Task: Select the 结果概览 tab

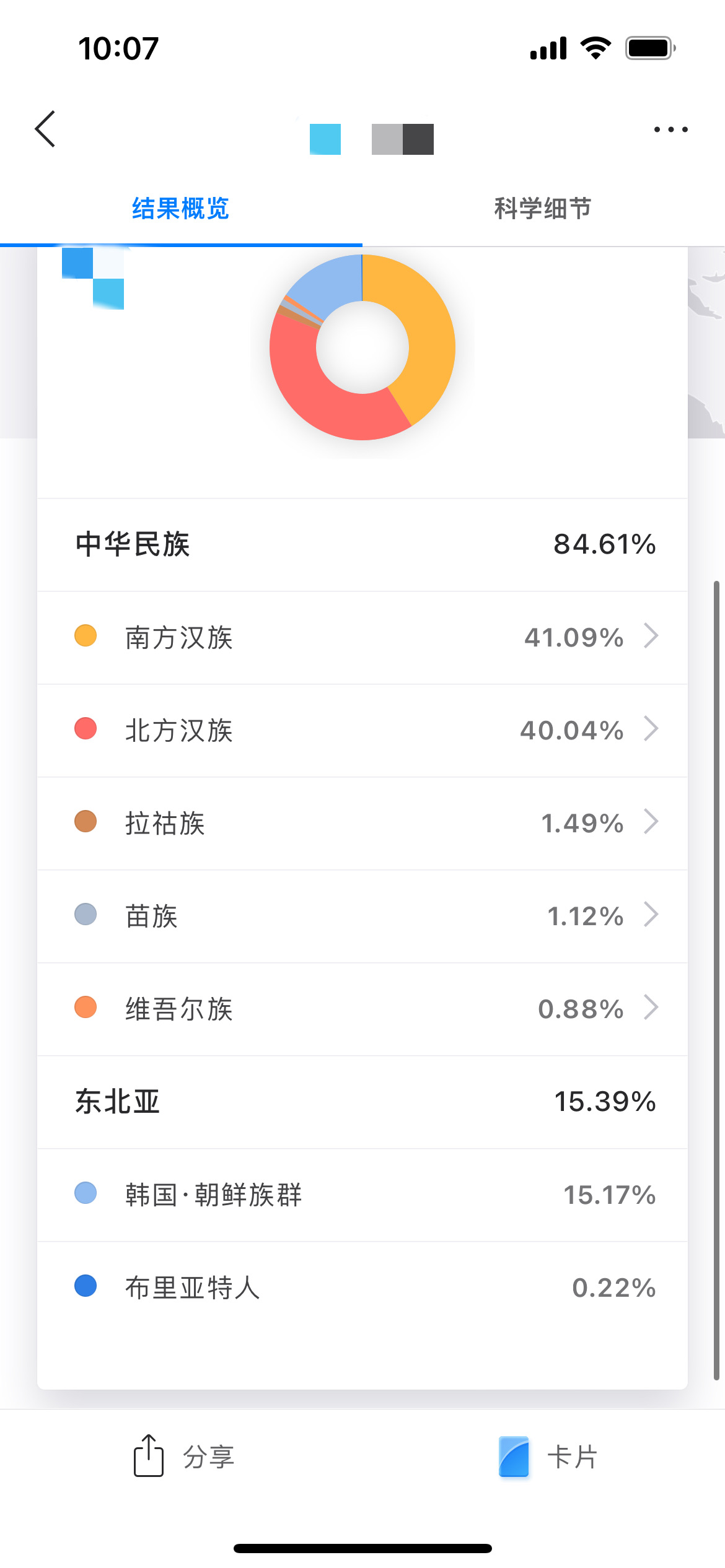Action: (180, 208)
